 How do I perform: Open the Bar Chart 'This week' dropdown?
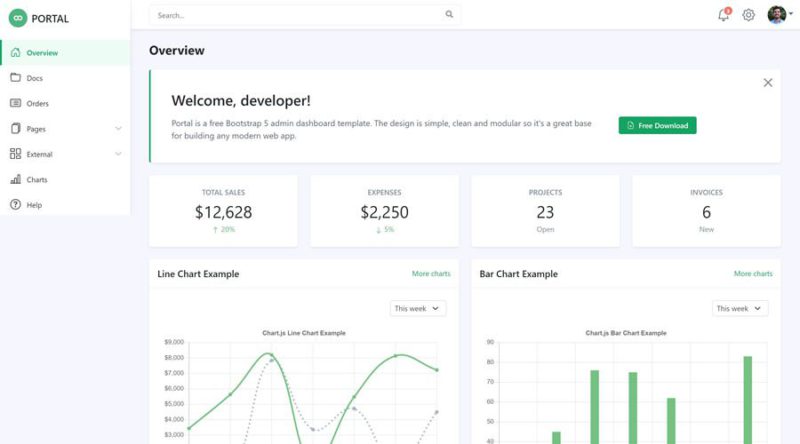740,308
